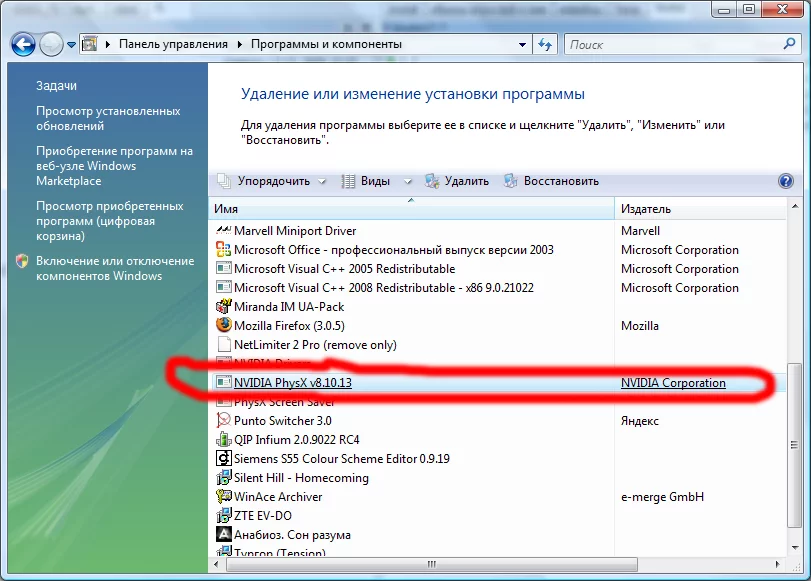This screenshot has height=581, width=811.
Task: Open the blue help question-mark icon
Action: (x=786, y=181)
